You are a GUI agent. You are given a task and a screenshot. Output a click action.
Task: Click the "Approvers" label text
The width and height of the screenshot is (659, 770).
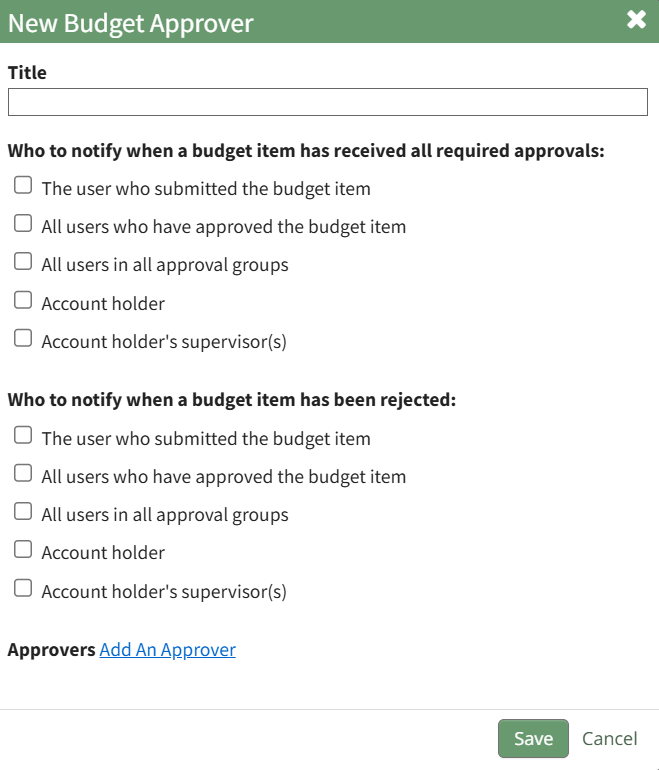(51, 650)
